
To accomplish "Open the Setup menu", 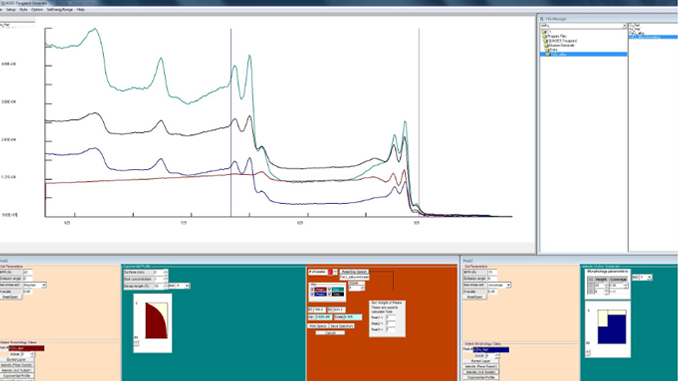I will click(x=11, y=10).
